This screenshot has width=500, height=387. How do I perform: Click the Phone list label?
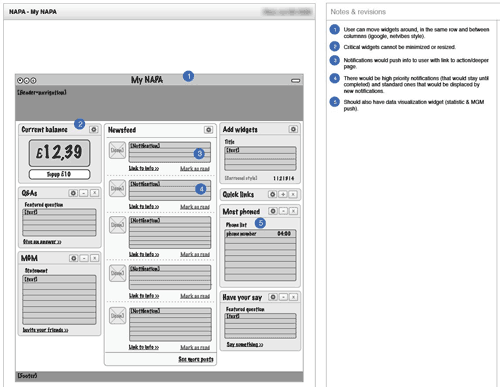click(x=236, y=225)
